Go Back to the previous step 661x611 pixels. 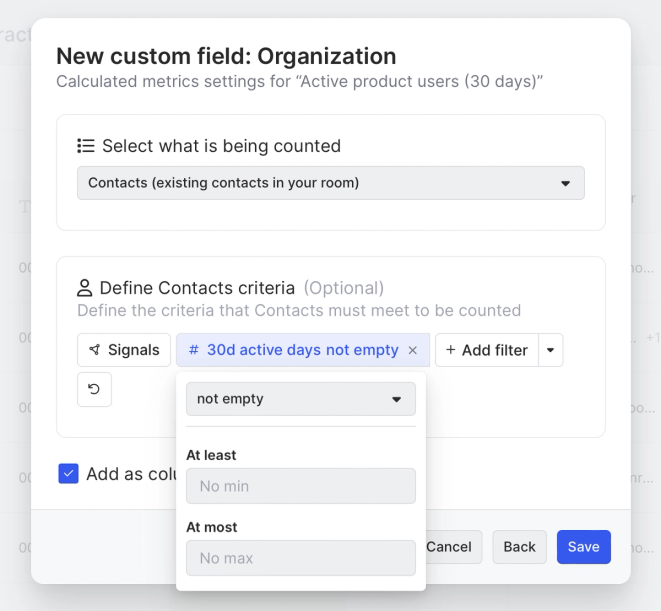point(519,547)
